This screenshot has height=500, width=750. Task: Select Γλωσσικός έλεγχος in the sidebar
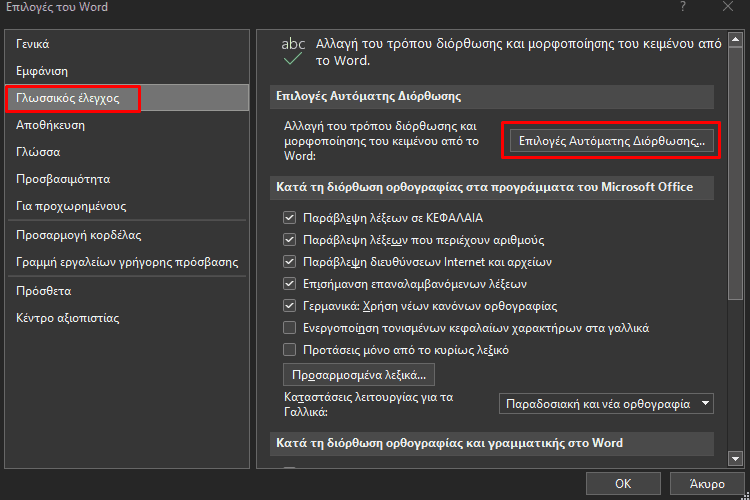tap(128, 98)
